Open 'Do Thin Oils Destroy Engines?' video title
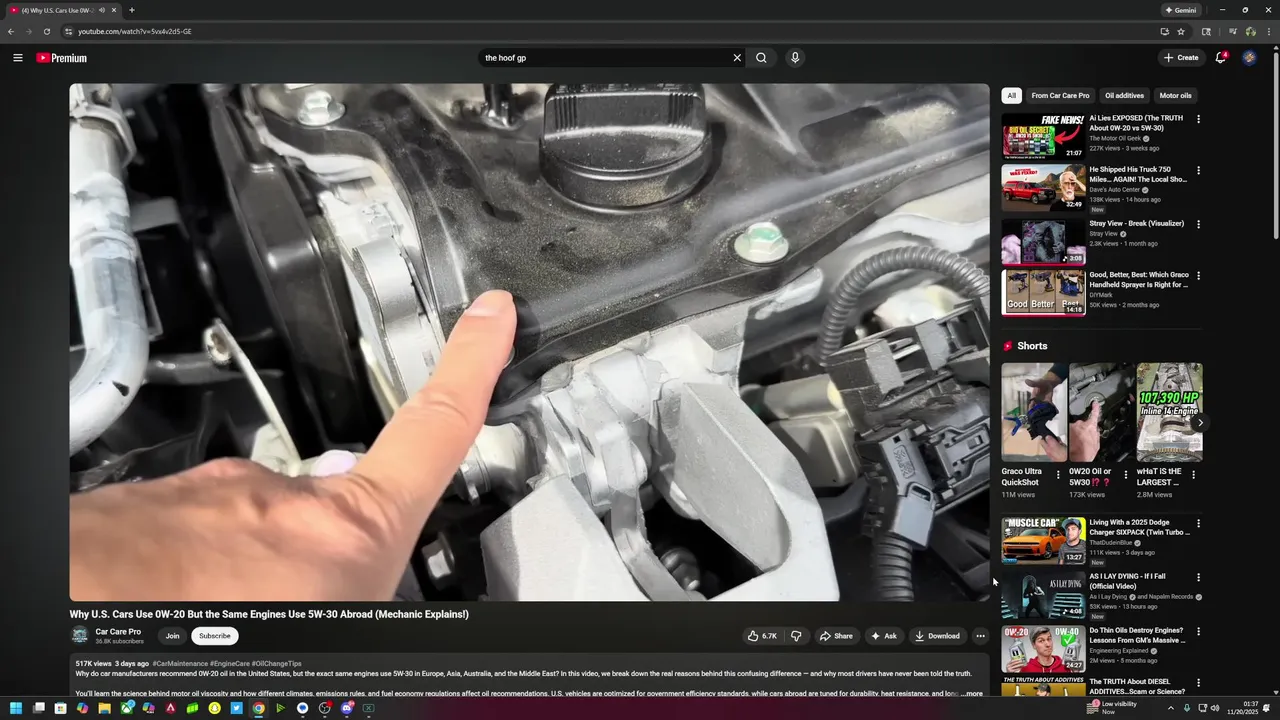This screenshot has height=720, width=1280. (1137, 636)
